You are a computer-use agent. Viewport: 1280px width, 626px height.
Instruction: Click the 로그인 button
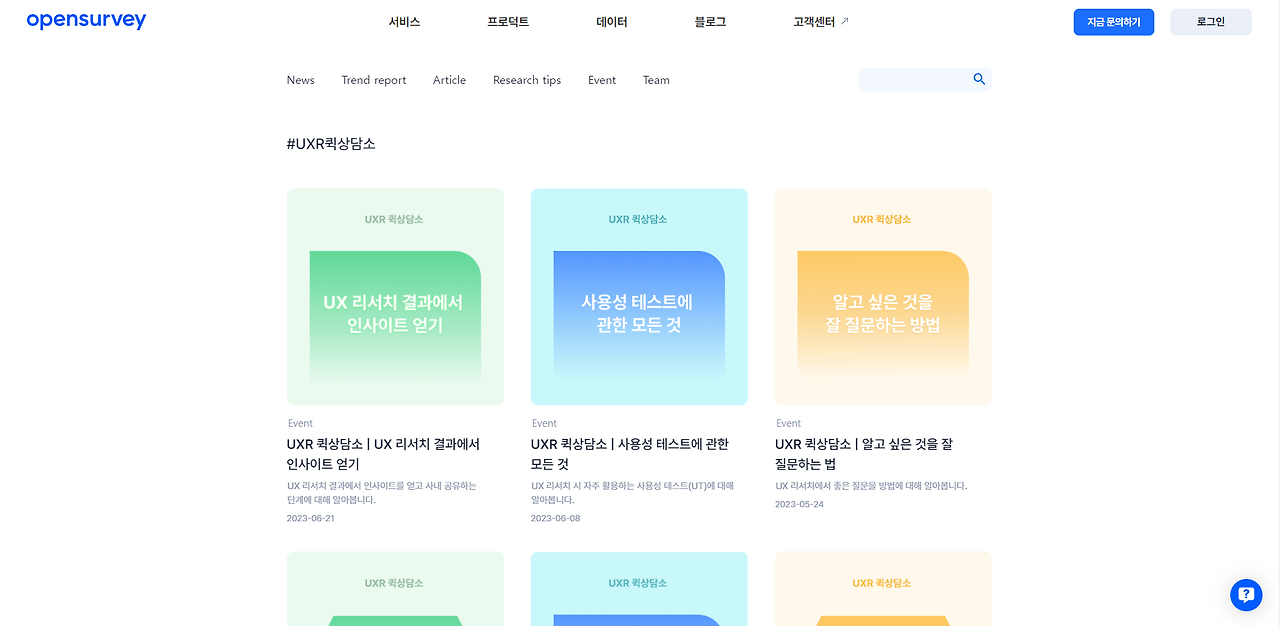point(1211,22)
